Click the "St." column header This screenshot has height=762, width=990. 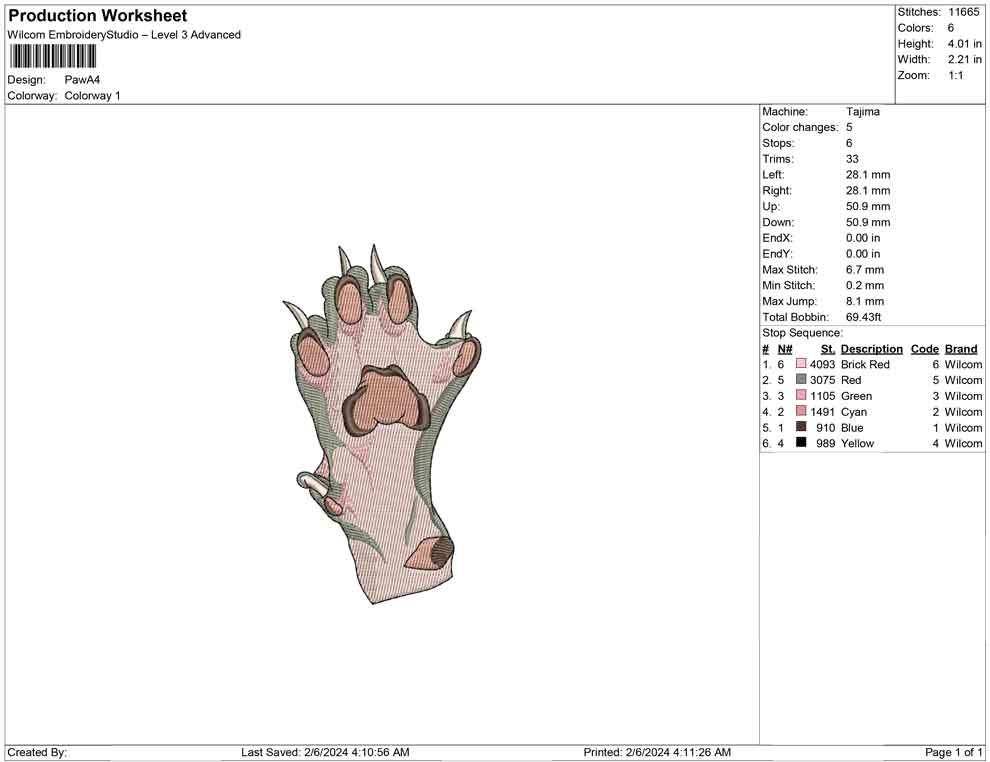[828, 348]
